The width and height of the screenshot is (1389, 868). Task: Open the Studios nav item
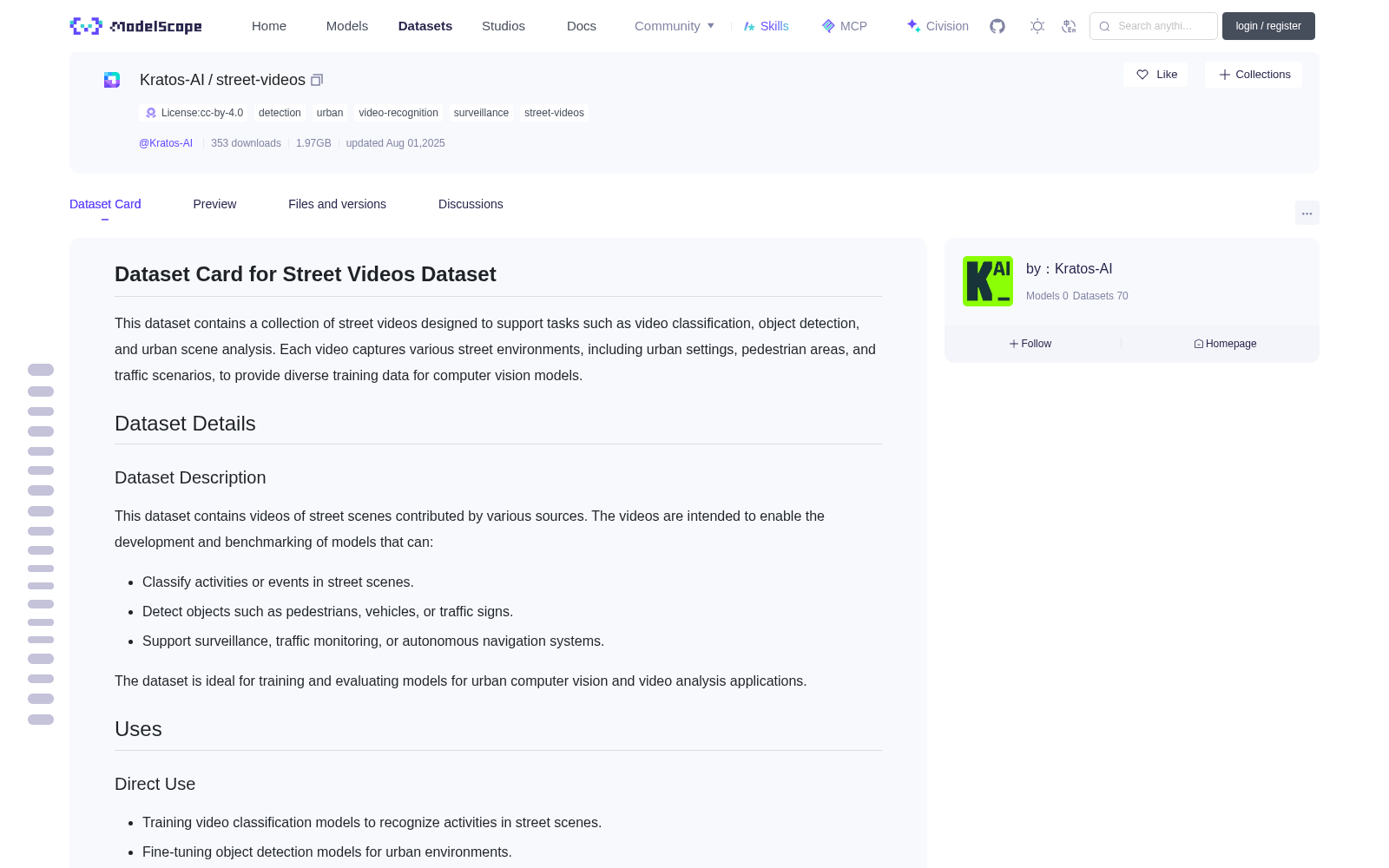tap(504, 26)
